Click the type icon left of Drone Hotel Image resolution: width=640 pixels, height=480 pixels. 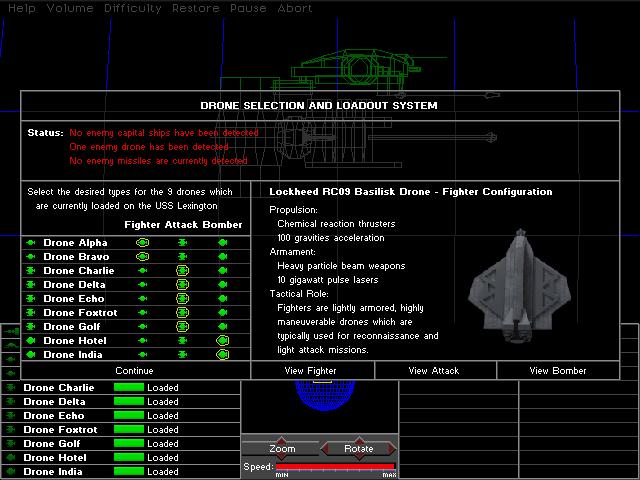[x=31, y=340]
